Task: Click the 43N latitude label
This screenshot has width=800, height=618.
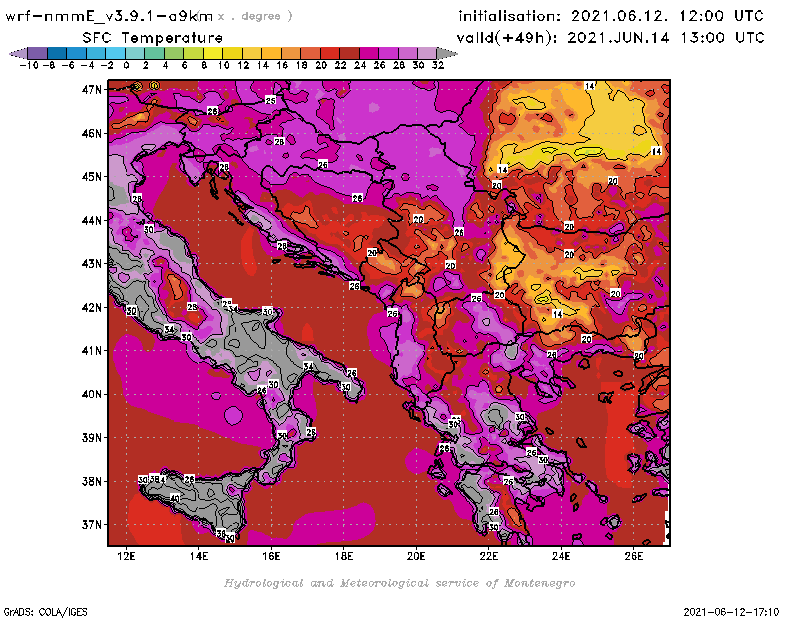Action: (x=92, y=264)
